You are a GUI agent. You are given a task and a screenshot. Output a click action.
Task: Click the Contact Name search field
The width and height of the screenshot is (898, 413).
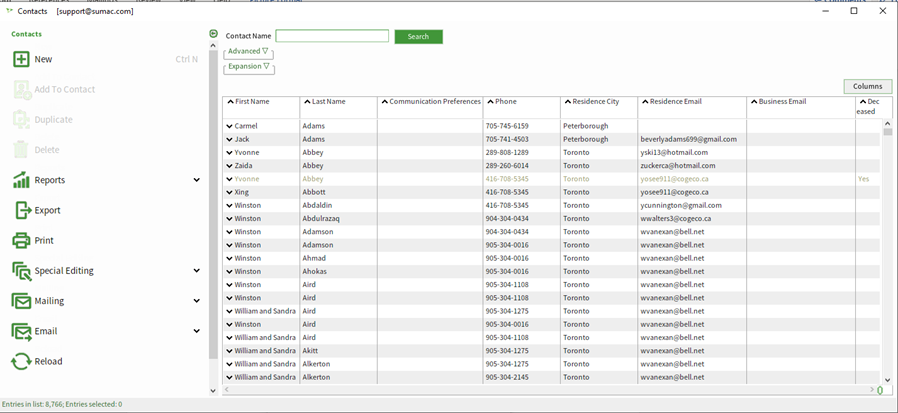tap(332, 36)
